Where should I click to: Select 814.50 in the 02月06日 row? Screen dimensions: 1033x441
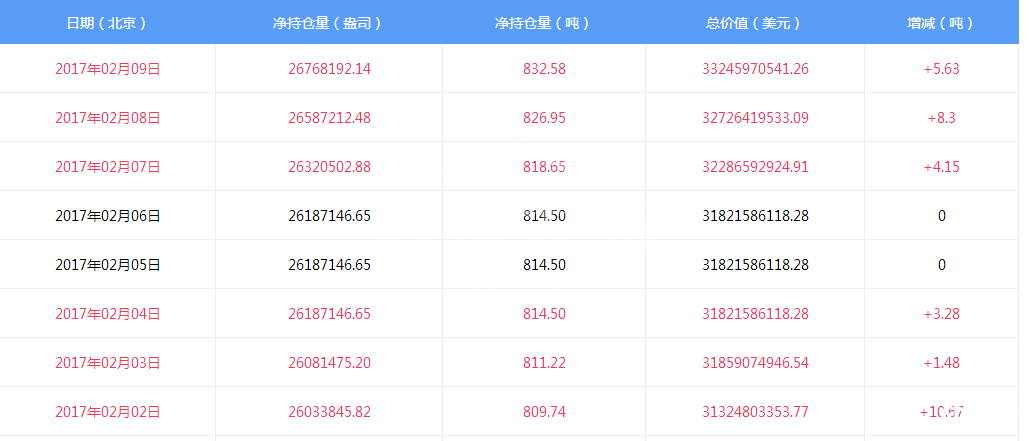click(544, 216)
